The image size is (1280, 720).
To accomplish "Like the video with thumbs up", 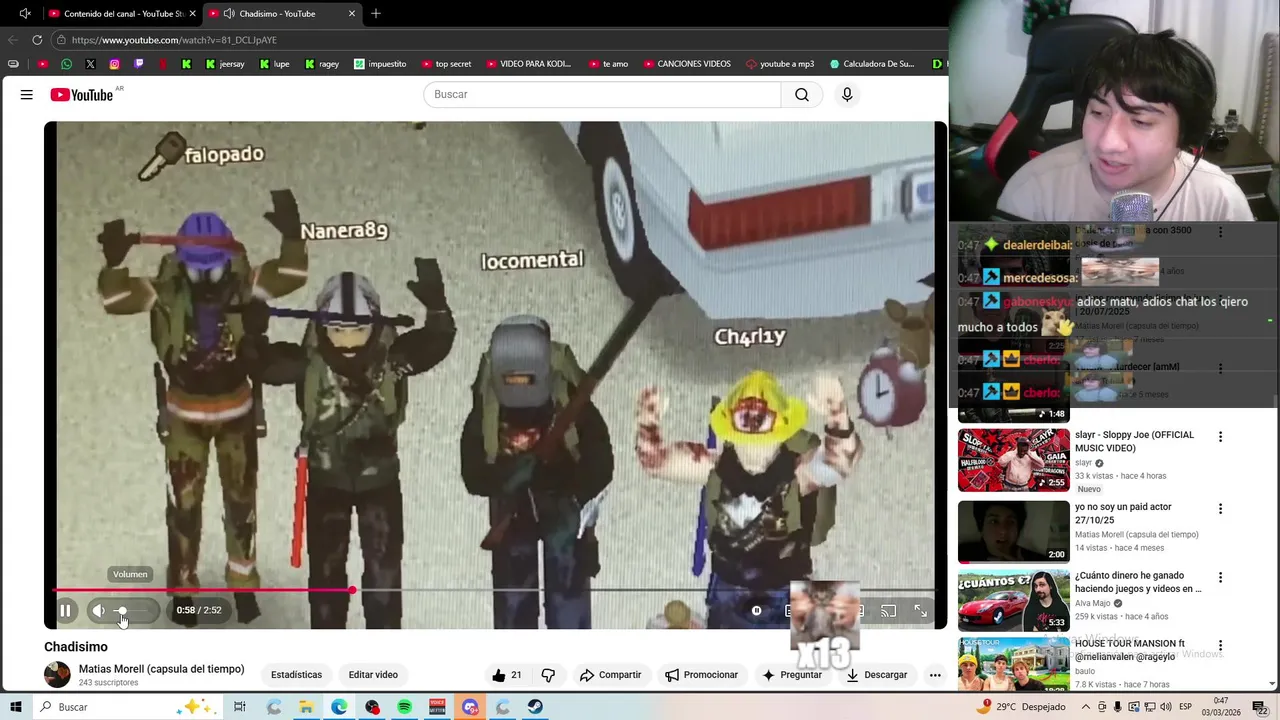I will [506, 675].
